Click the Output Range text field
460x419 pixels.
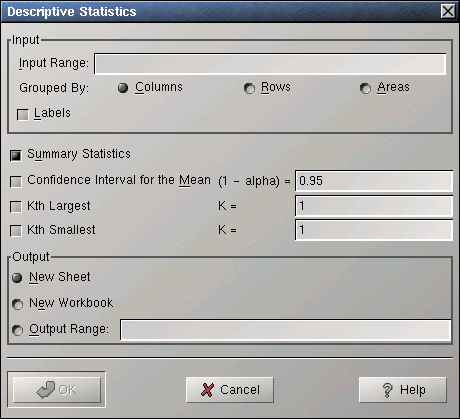click(x=286, y=330)
